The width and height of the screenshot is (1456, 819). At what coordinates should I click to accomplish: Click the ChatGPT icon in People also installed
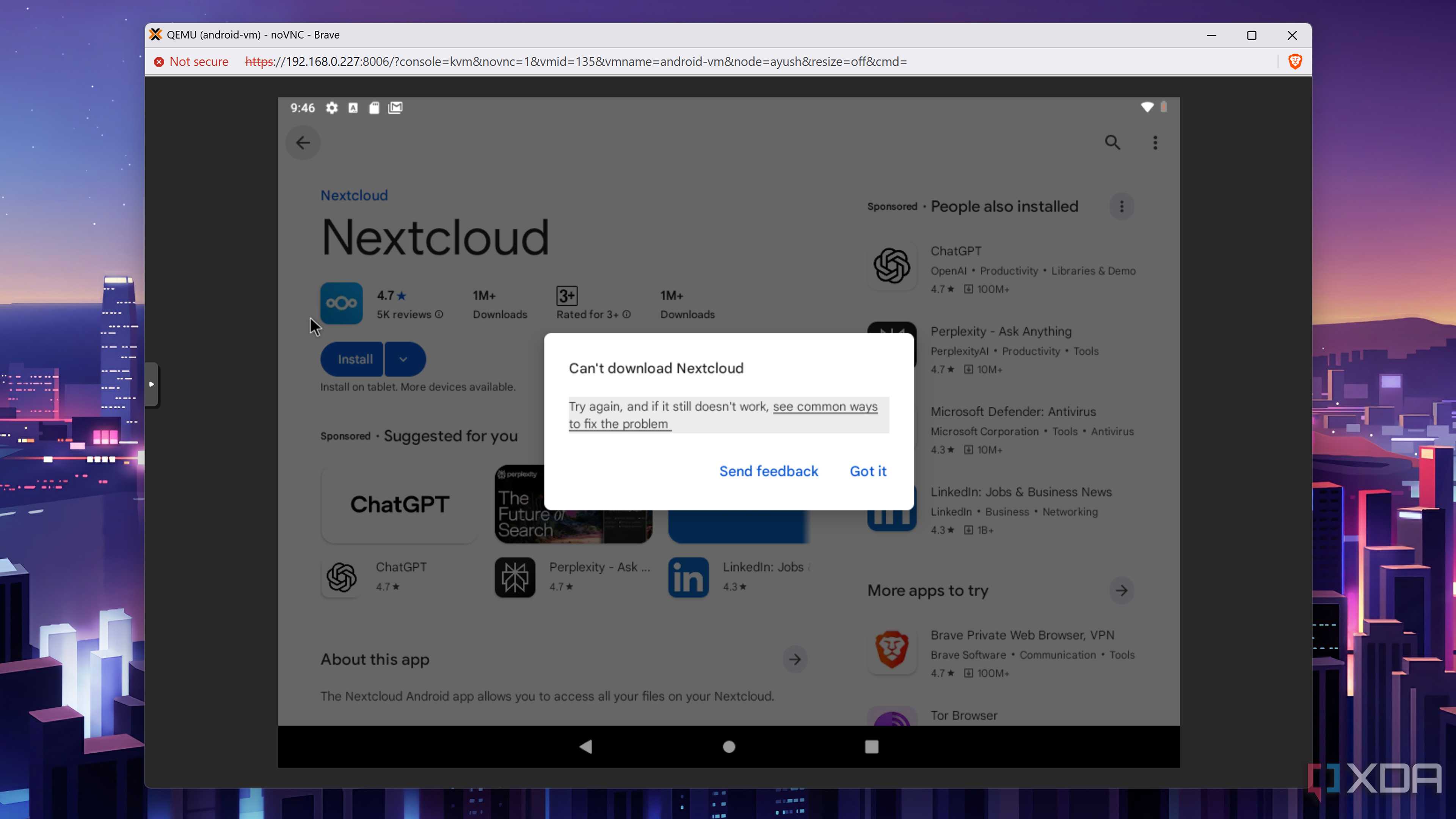click(892, 266)
